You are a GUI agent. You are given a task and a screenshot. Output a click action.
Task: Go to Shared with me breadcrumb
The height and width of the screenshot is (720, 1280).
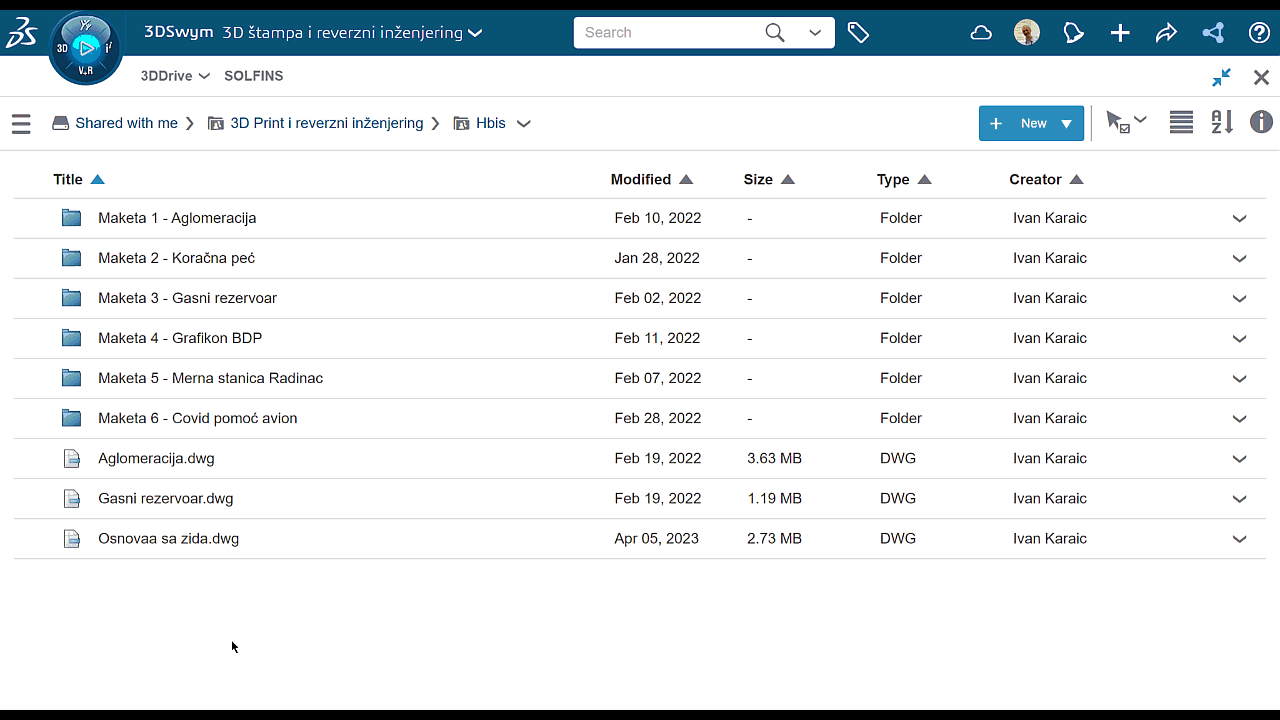tap(126, 123)
